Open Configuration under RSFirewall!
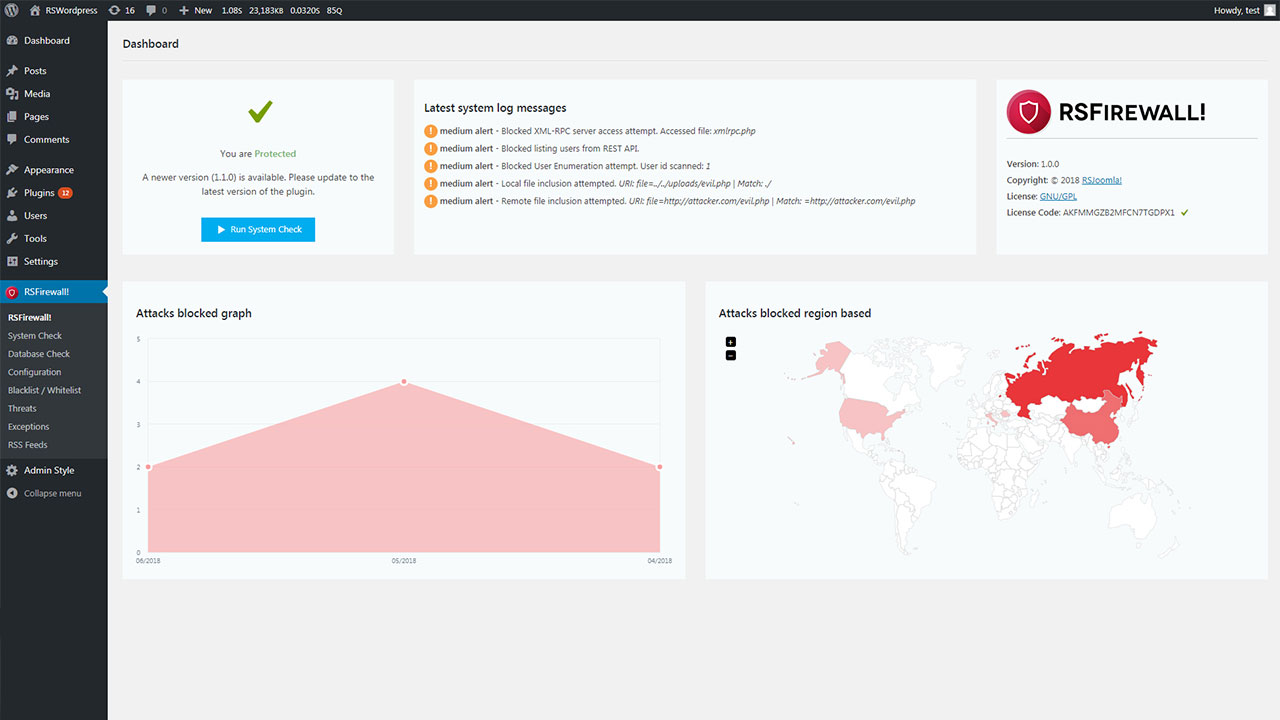Viewport: 1280px width, 720px height. 34,372
